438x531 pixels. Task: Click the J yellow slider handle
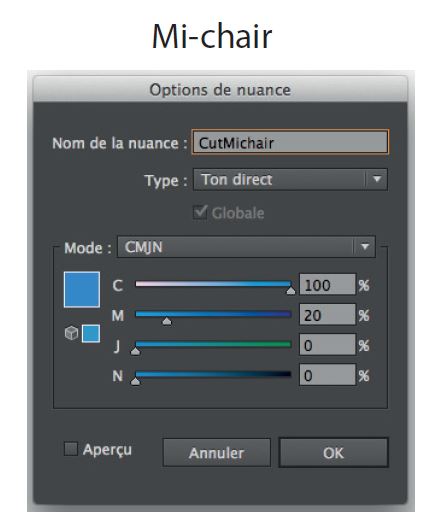click(135, 351)
